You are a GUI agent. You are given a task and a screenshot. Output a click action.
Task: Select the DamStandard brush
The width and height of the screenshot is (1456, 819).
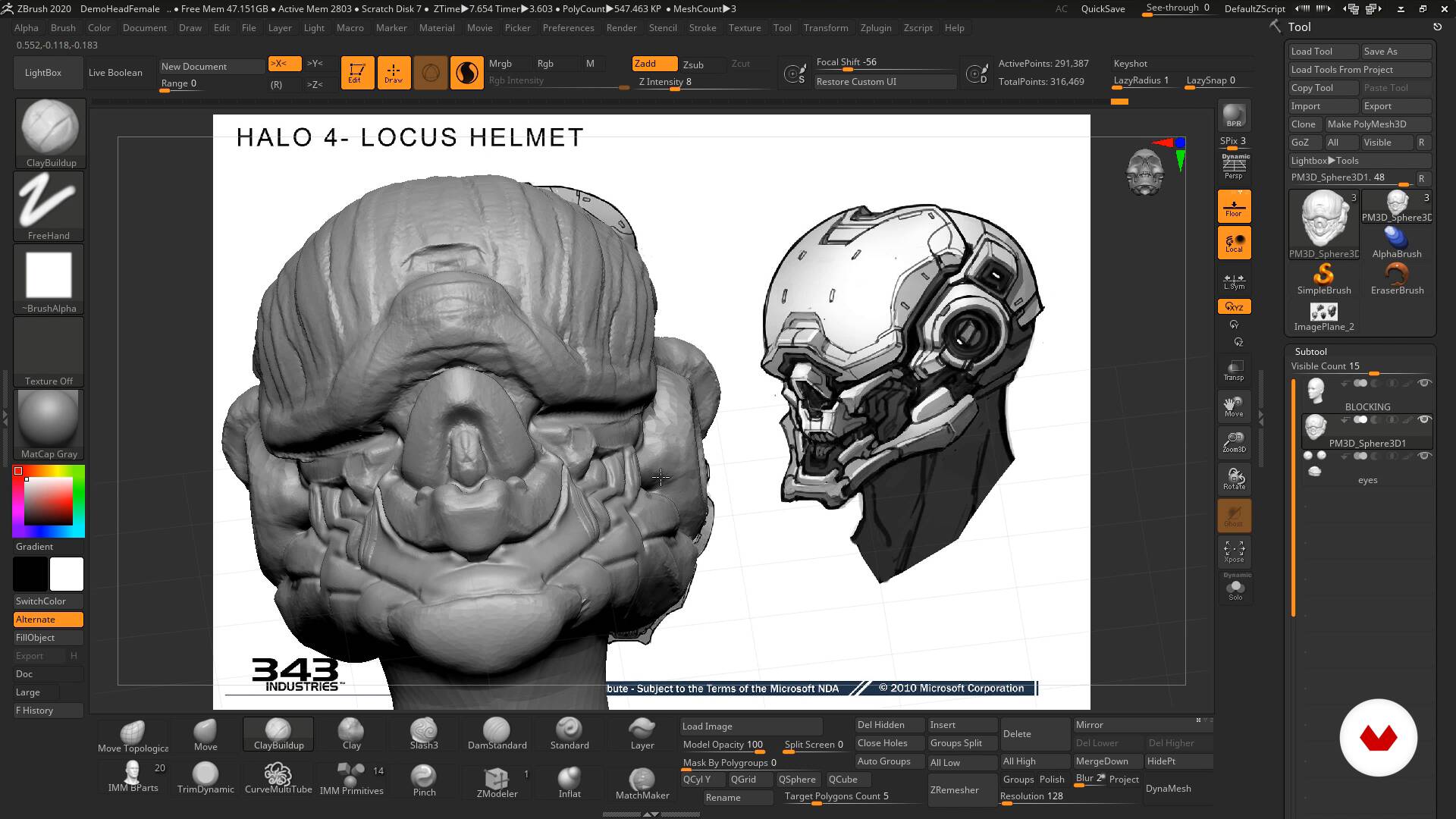pos(497,736)
